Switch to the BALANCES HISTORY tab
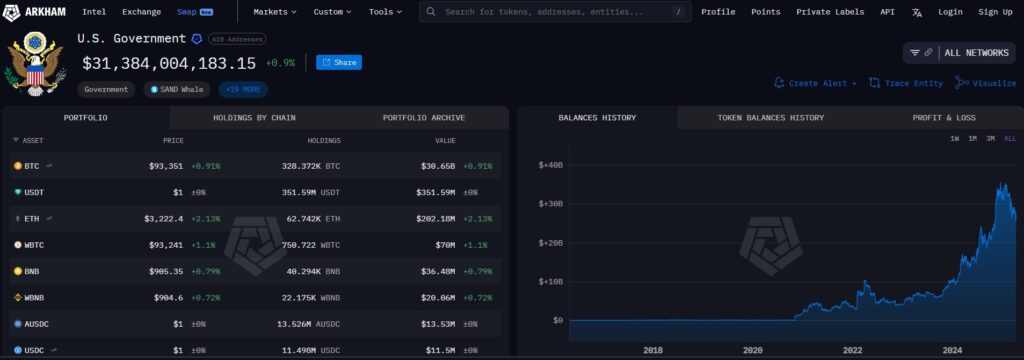1024x360 pixels. [x=597, y=118]
